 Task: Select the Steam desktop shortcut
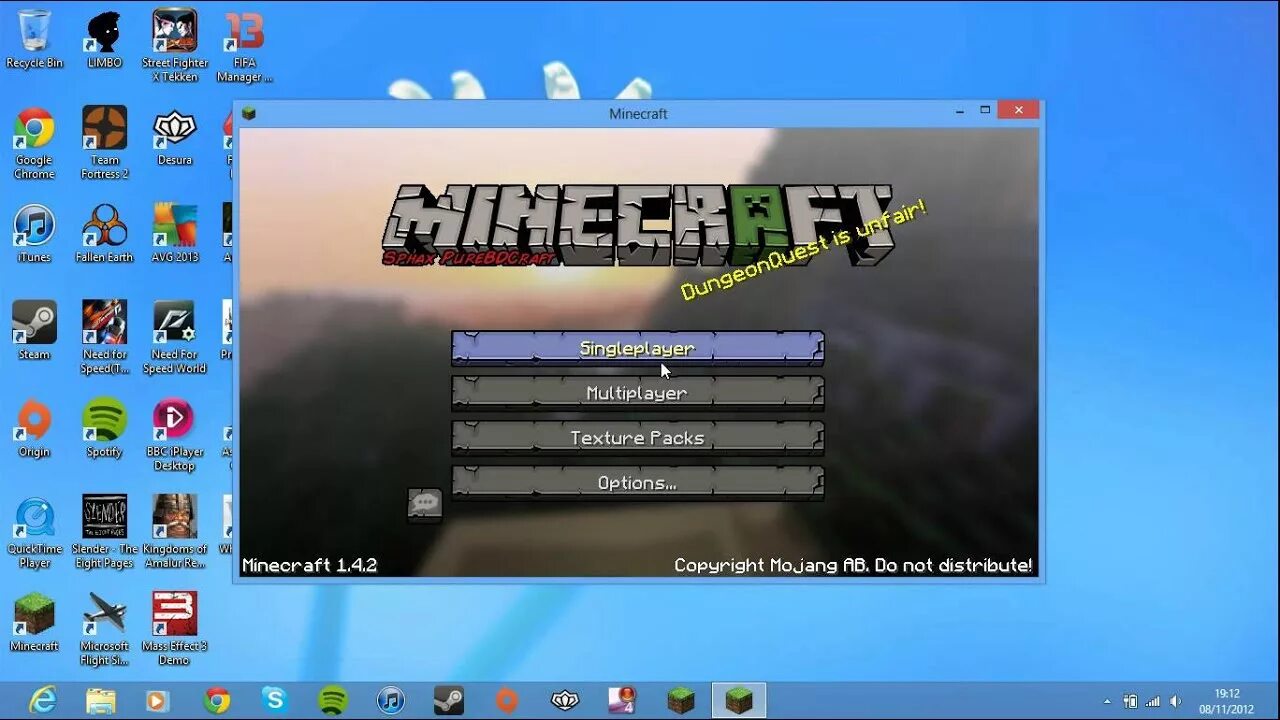(34, 329)
